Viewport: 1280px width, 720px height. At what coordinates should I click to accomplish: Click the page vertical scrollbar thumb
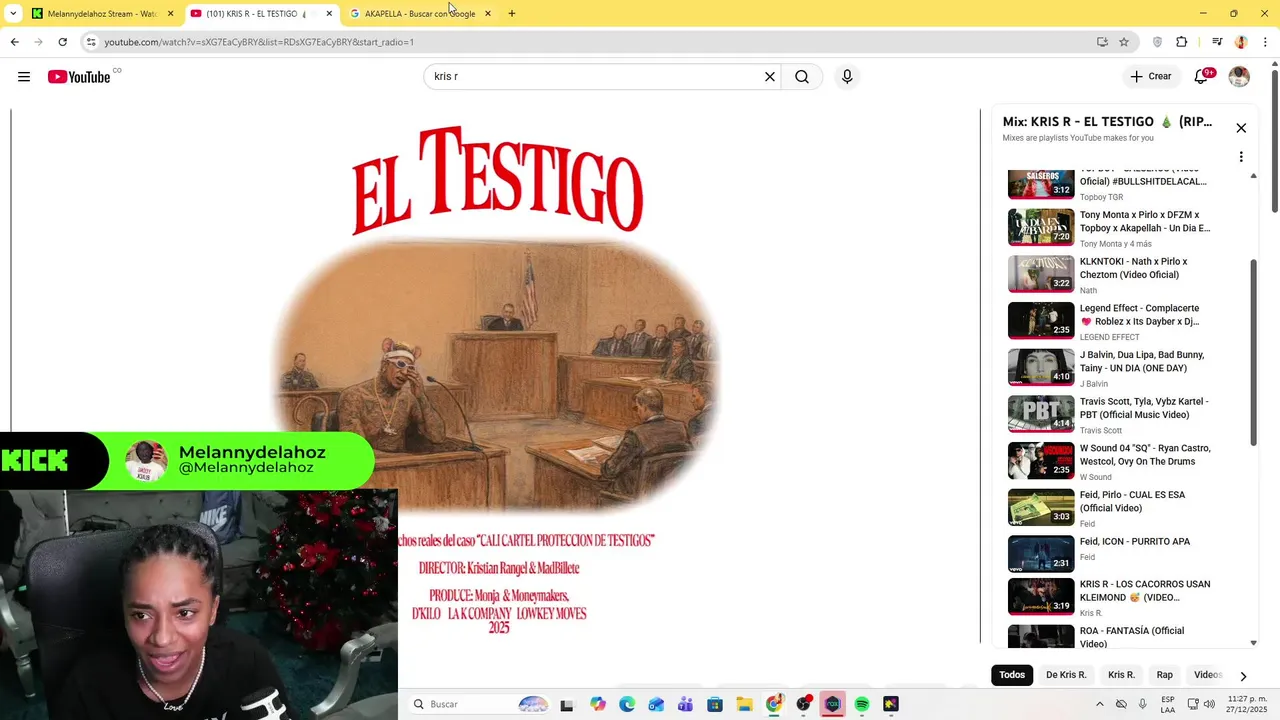click(x=1274, y=141)
